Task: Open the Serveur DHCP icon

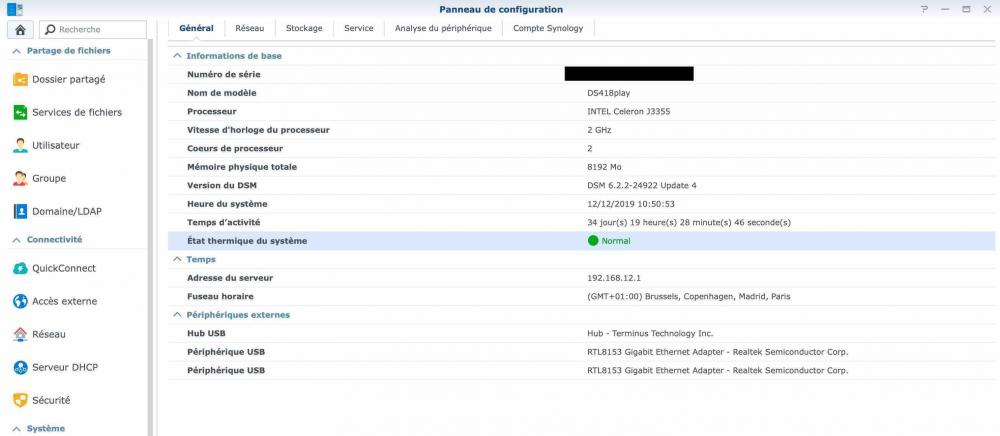Action: coord(20,368)
